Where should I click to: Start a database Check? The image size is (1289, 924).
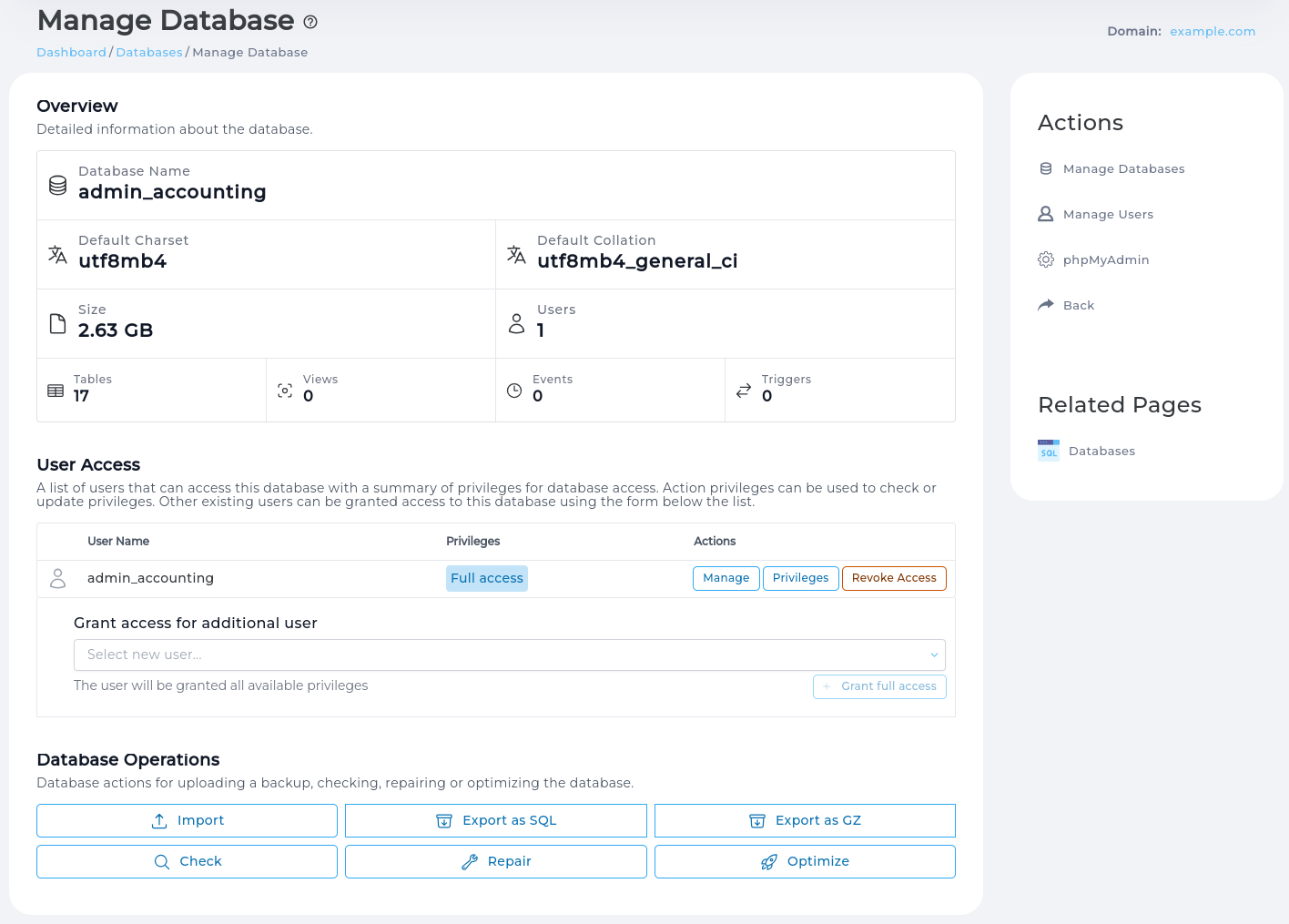[x=187, y=861]
